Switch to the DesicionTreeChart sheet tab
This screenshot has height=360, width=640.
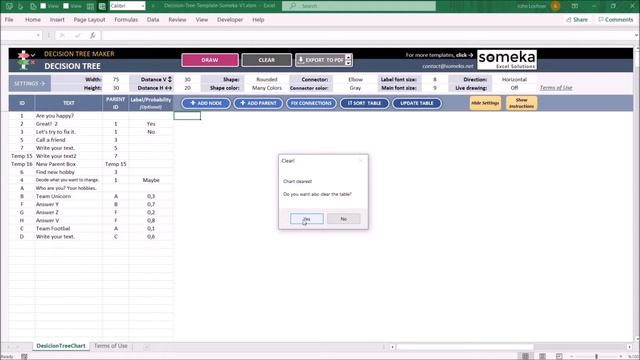pos(61,346)
